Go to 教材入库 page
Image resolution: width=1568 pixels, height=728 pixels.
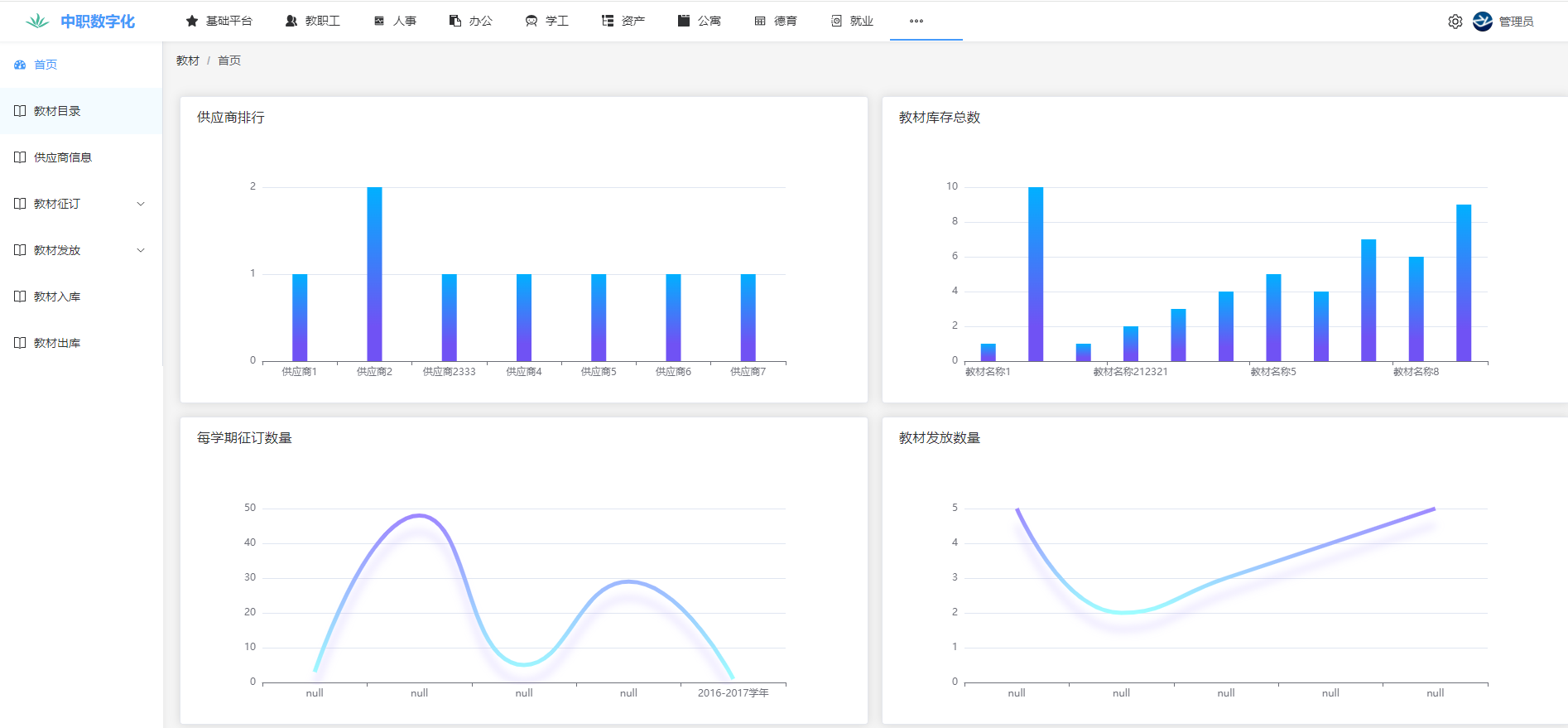(x=57, y=297)
